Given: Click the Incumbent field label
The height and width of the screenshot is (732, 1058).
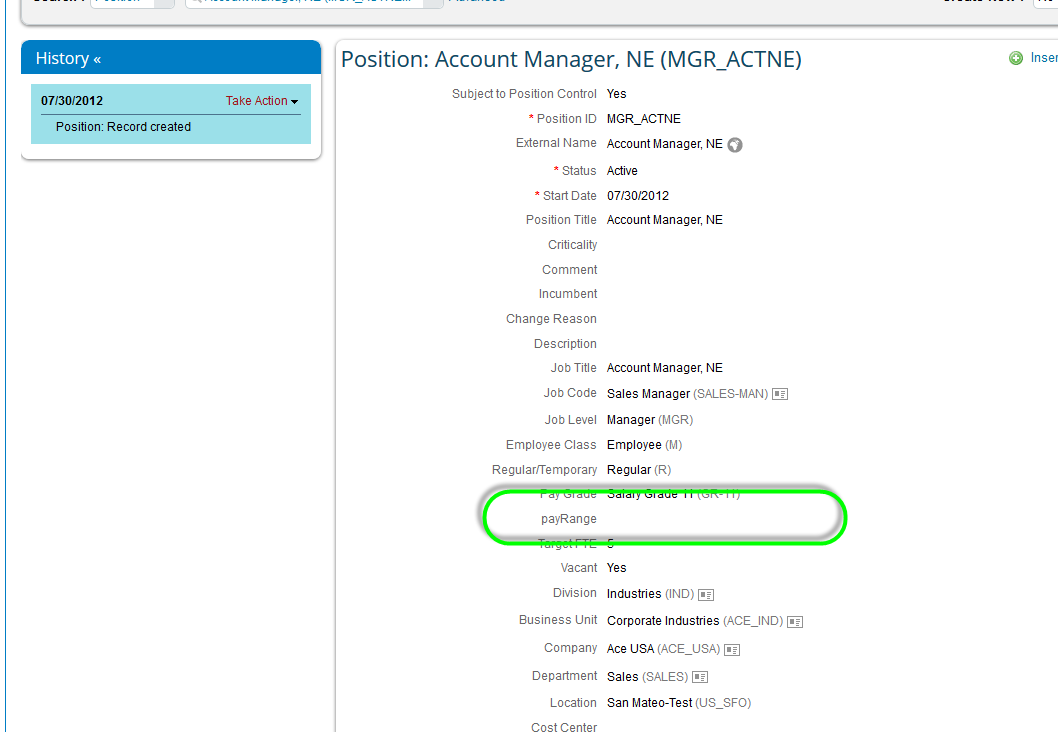Looking at the screenshot, I should pyautogui.click(x=567, y=294).
